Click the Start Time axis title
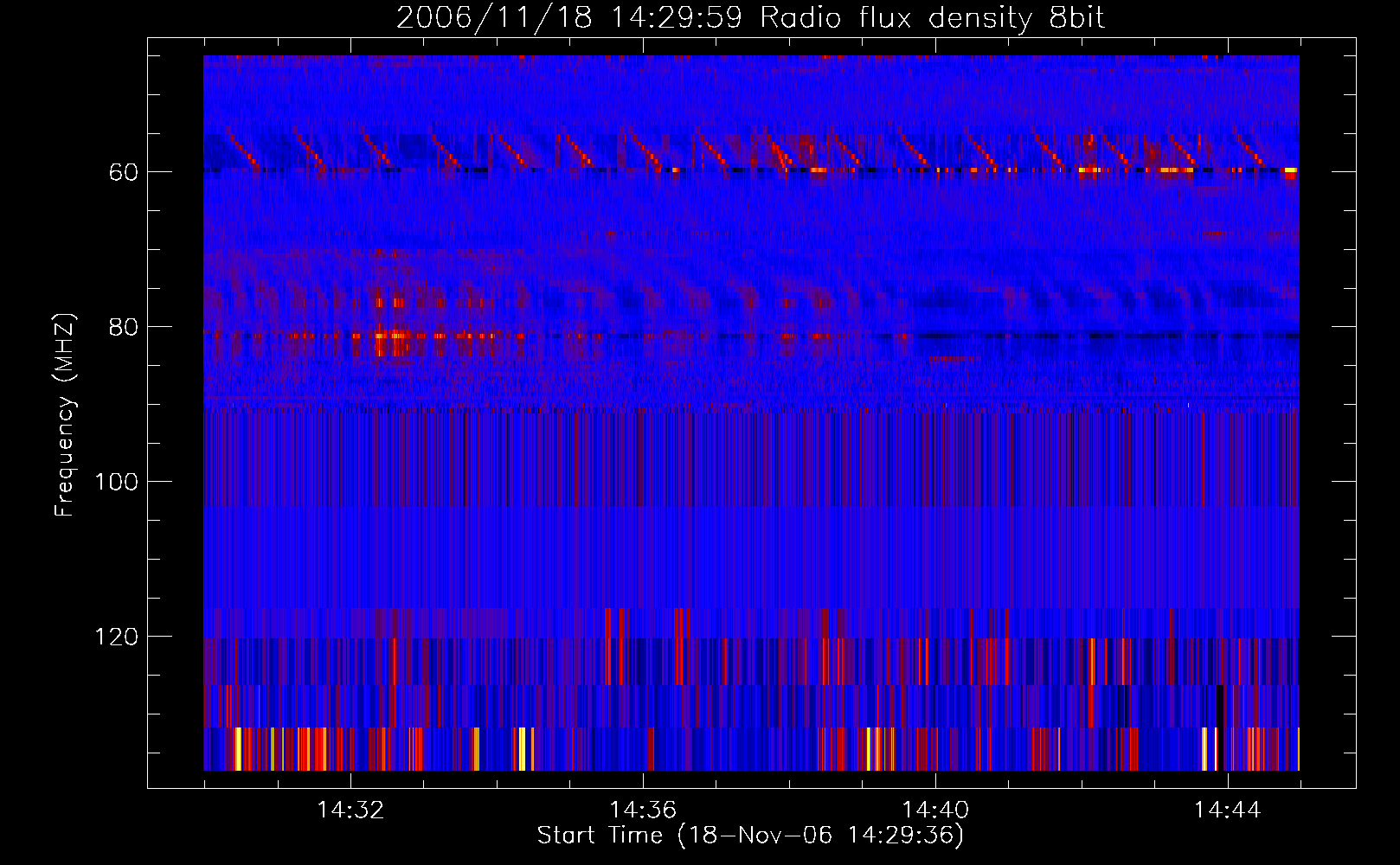The image size is (1400, 865). pyautogui.click(x=750, y=836)
